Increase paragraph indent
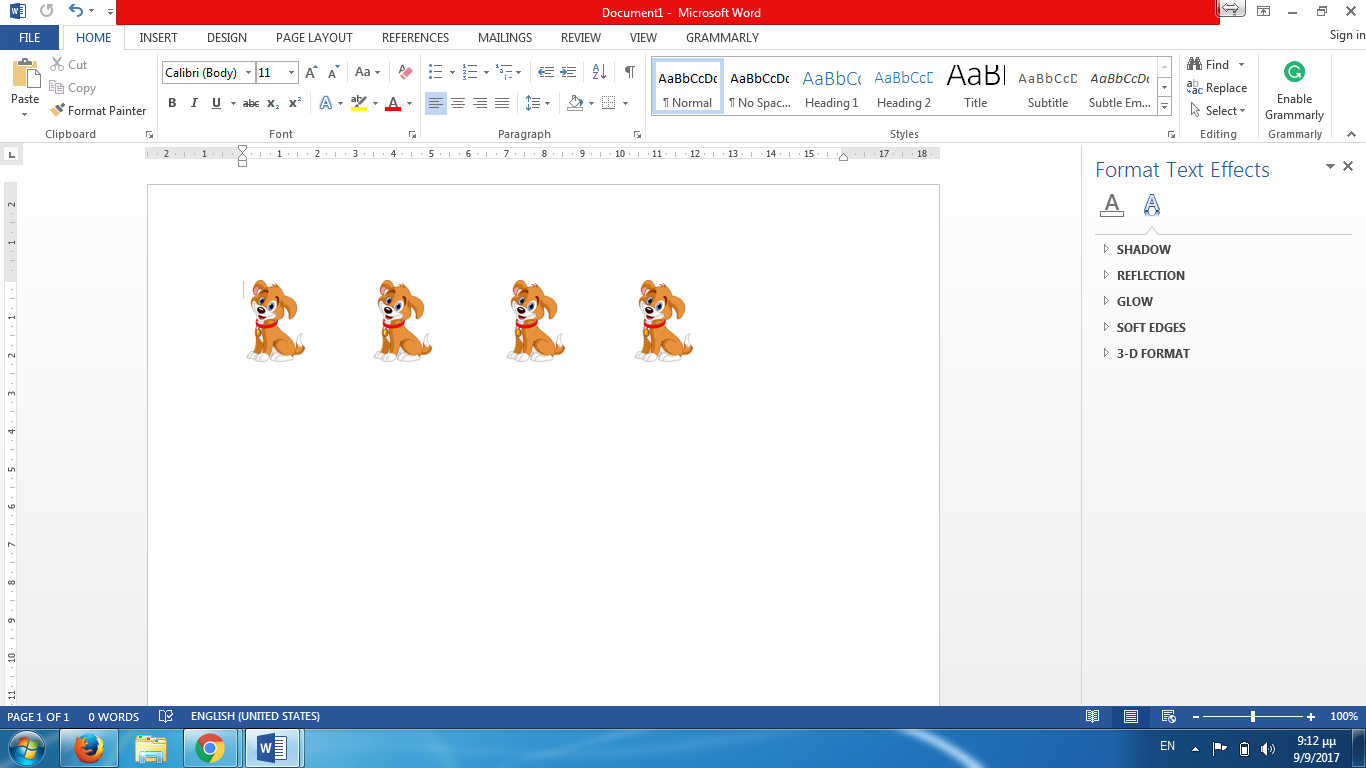 pos(568,72)
